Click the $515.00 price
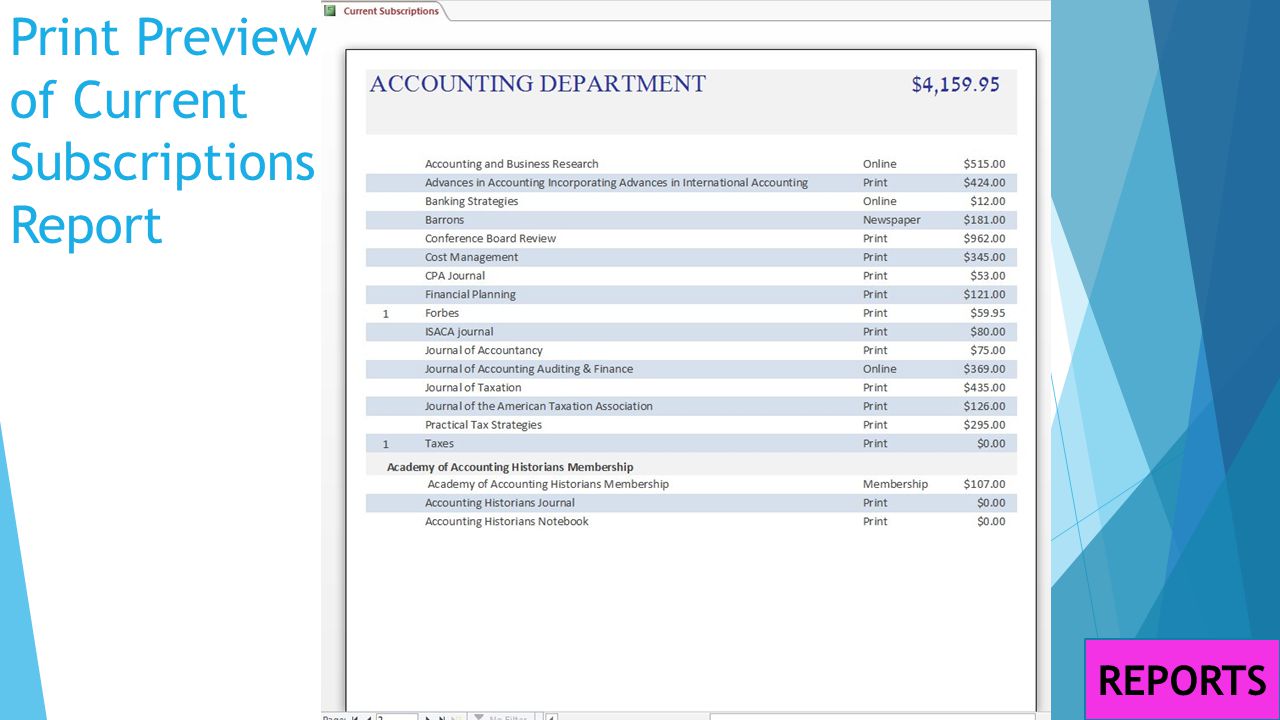The width and height of the screenshot is (1280, 720). tap(984, 164)
